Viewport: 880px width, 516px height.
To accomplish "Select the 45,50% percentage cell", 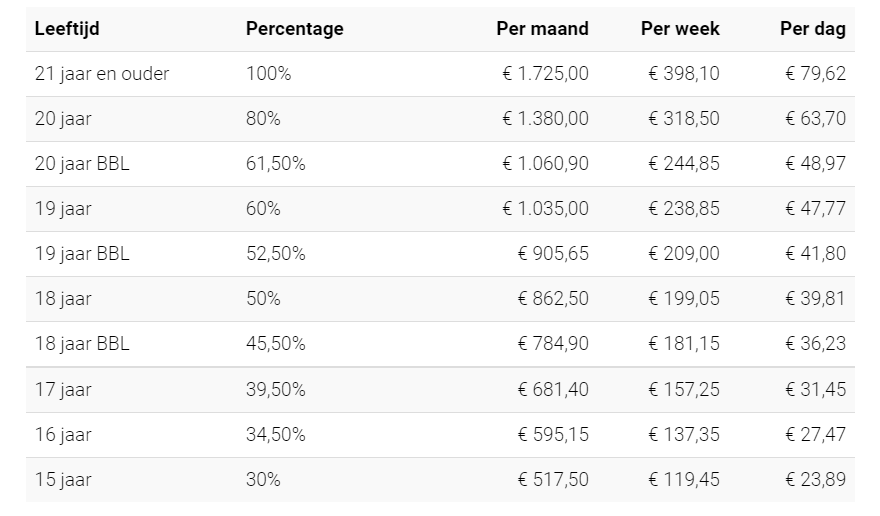I will tap(276, 344).
